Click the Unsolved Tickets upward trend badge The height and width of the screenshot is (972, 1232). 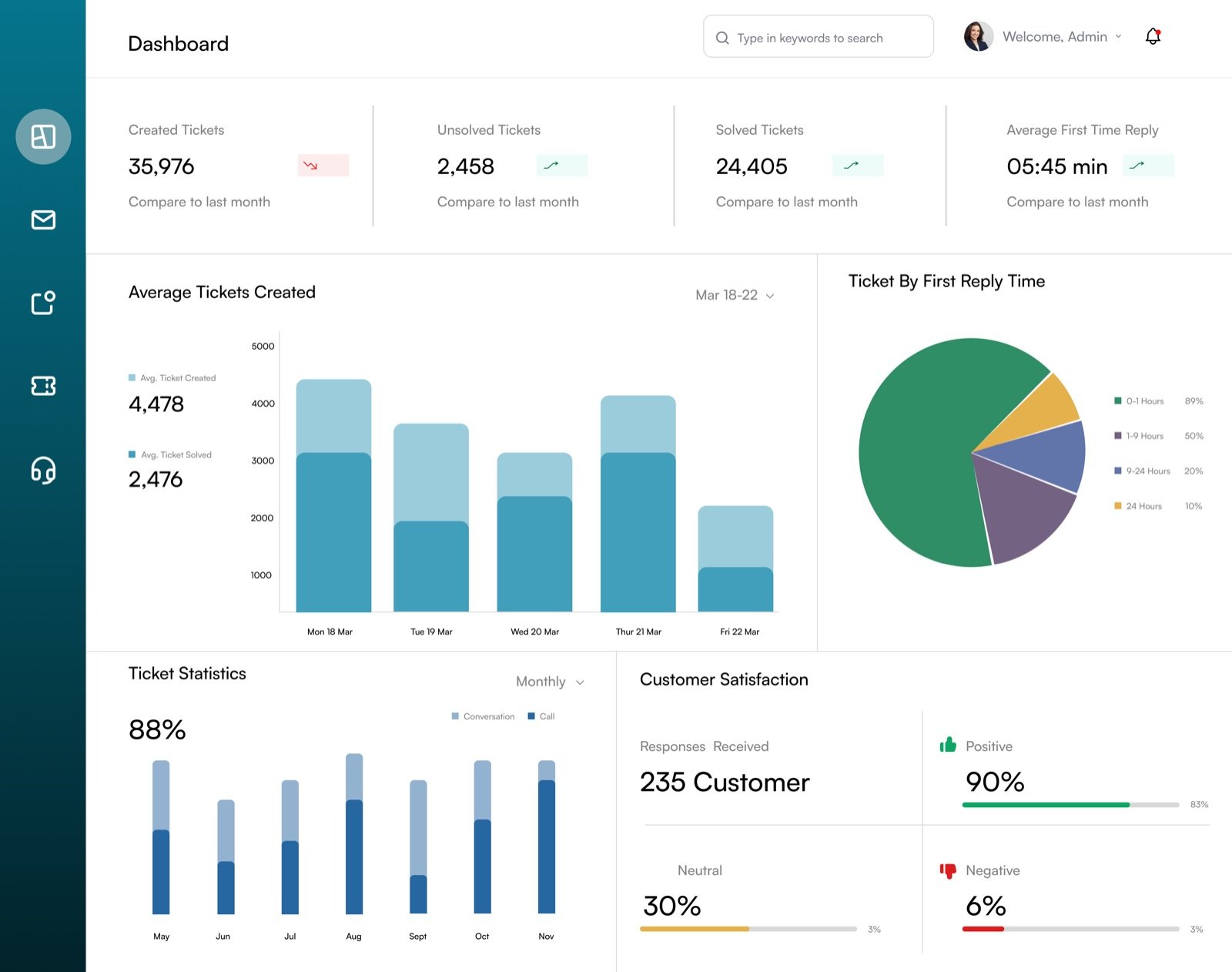click(x=562, y=166)
